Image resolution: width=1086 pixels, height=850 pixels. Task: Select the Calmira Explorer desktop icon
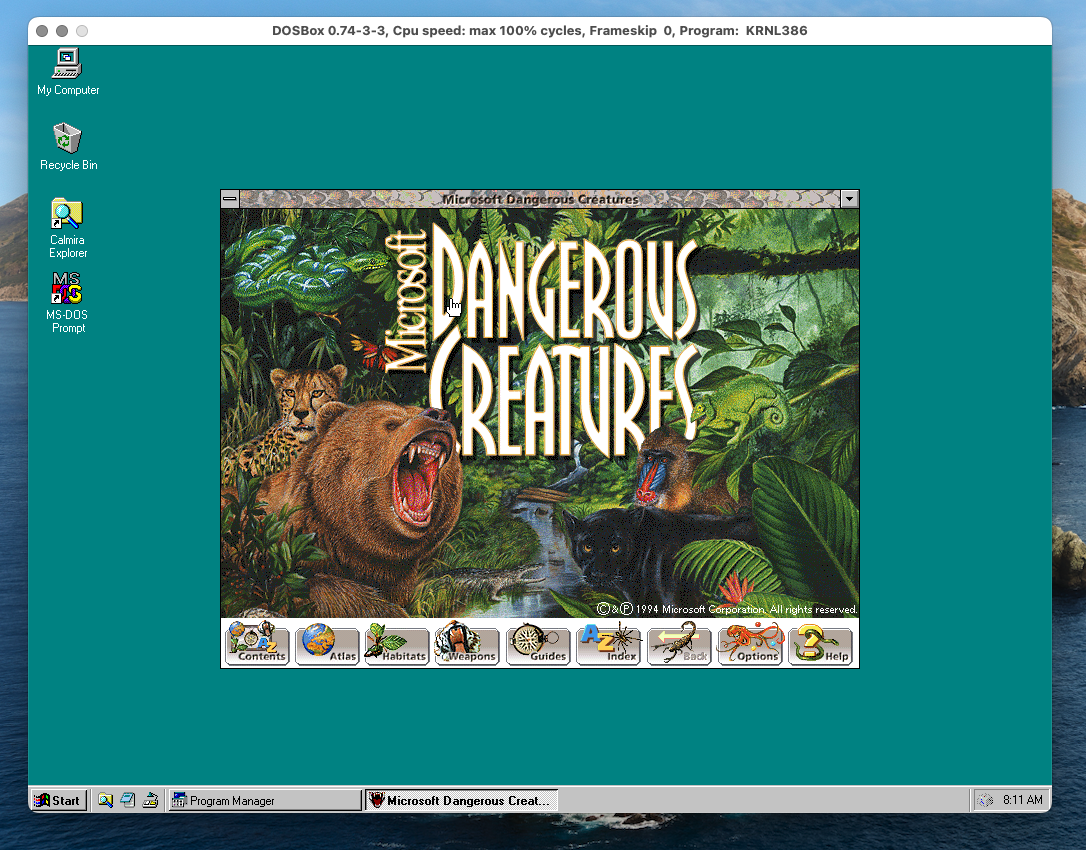click(68, 228)
